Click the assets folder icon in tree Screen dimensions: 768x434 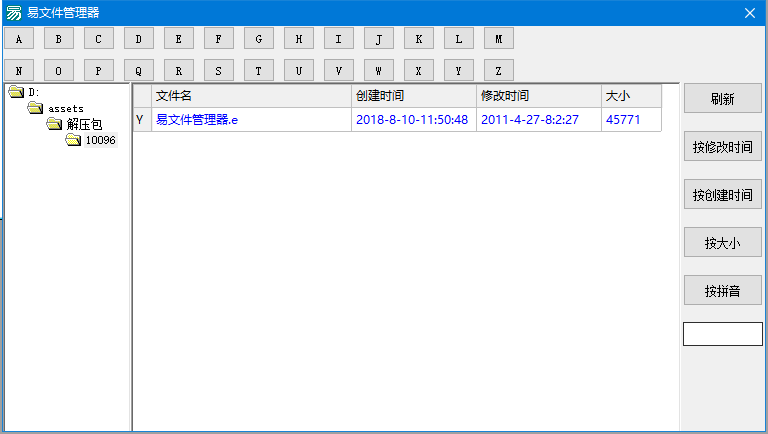(35, 108)
